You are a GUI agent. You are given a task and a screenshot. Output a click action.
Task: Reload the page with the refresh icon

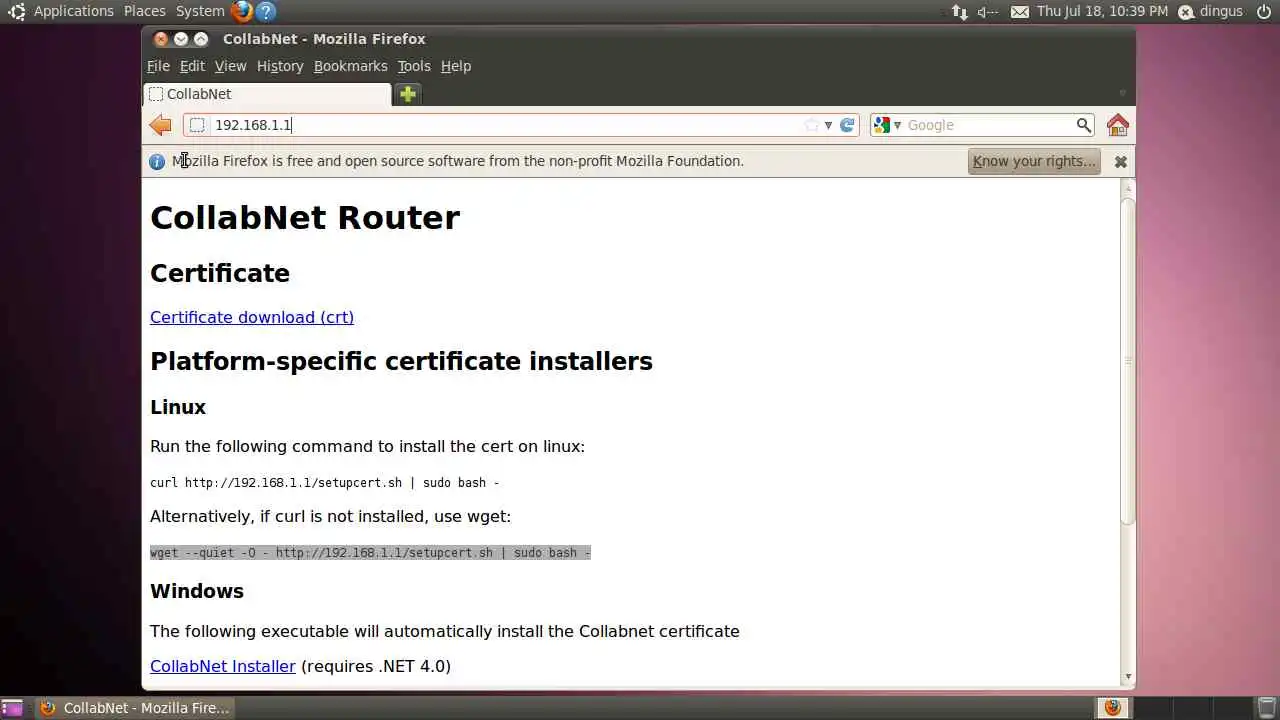[x=847, y=125]
